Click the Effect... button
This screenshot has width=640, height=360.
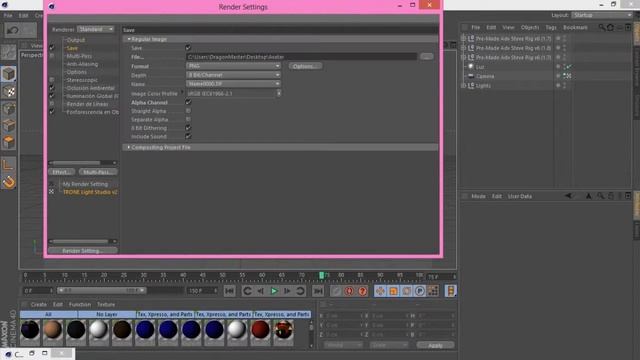[x=61, y=172]
